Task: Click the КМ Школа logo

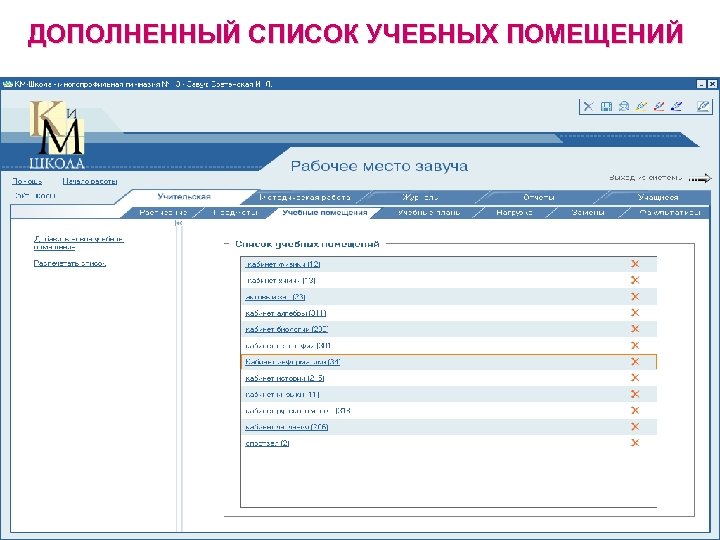Action: [x=57, y=135]
